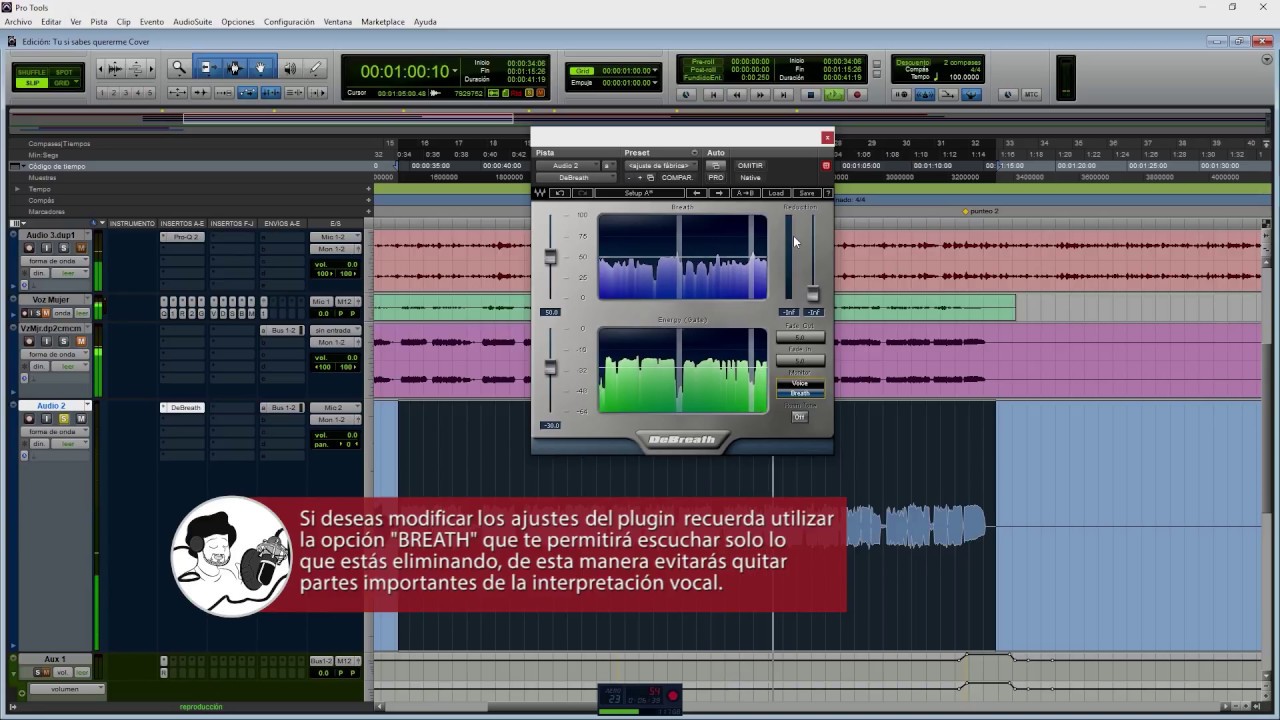Viewport: 1280px width, 720px height.
Task: Open the AudioSuite menu
Action: (x=192, y=21)
